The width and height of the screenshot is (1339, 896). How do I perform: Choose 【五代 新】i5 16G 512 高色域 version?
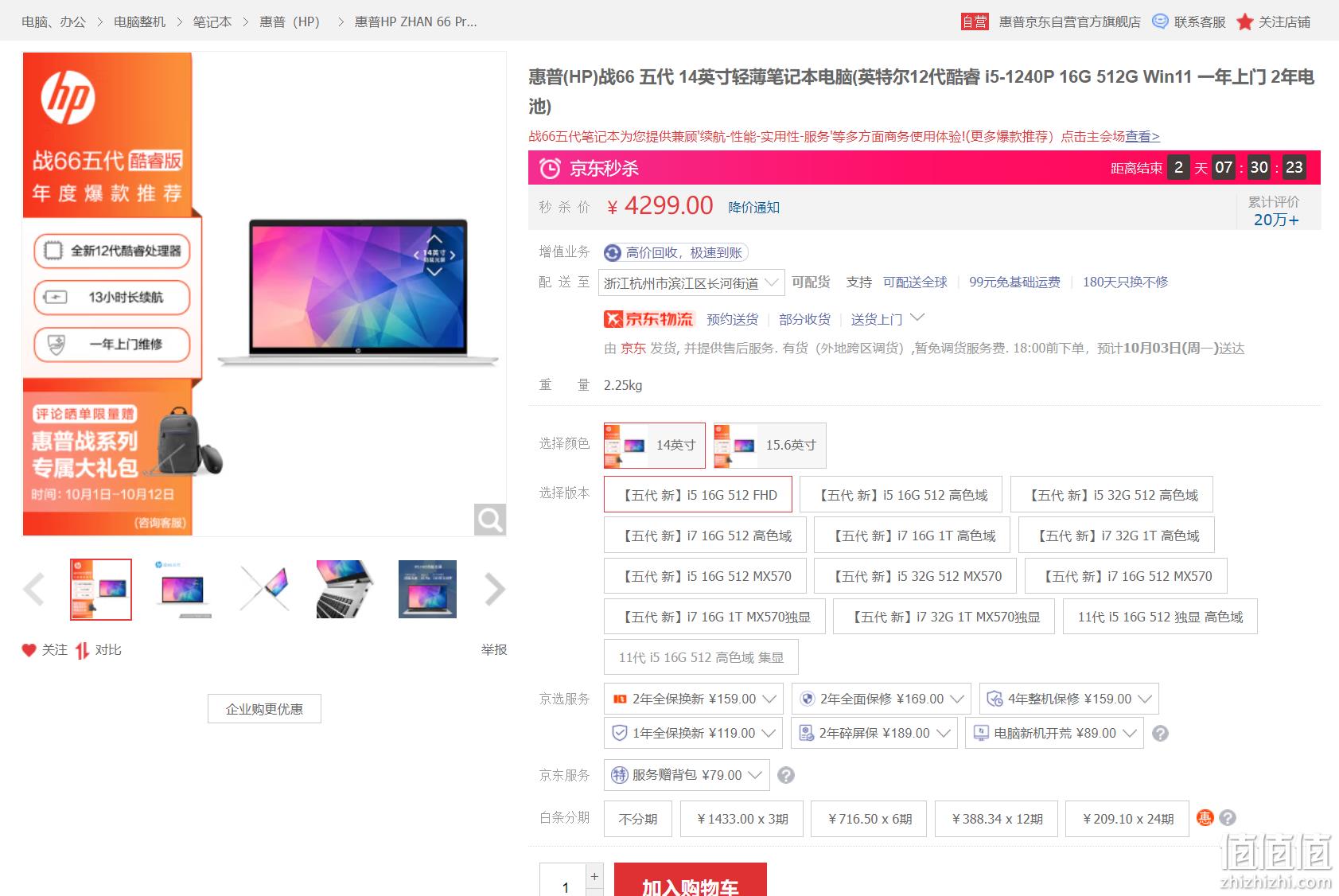point(901,495)
